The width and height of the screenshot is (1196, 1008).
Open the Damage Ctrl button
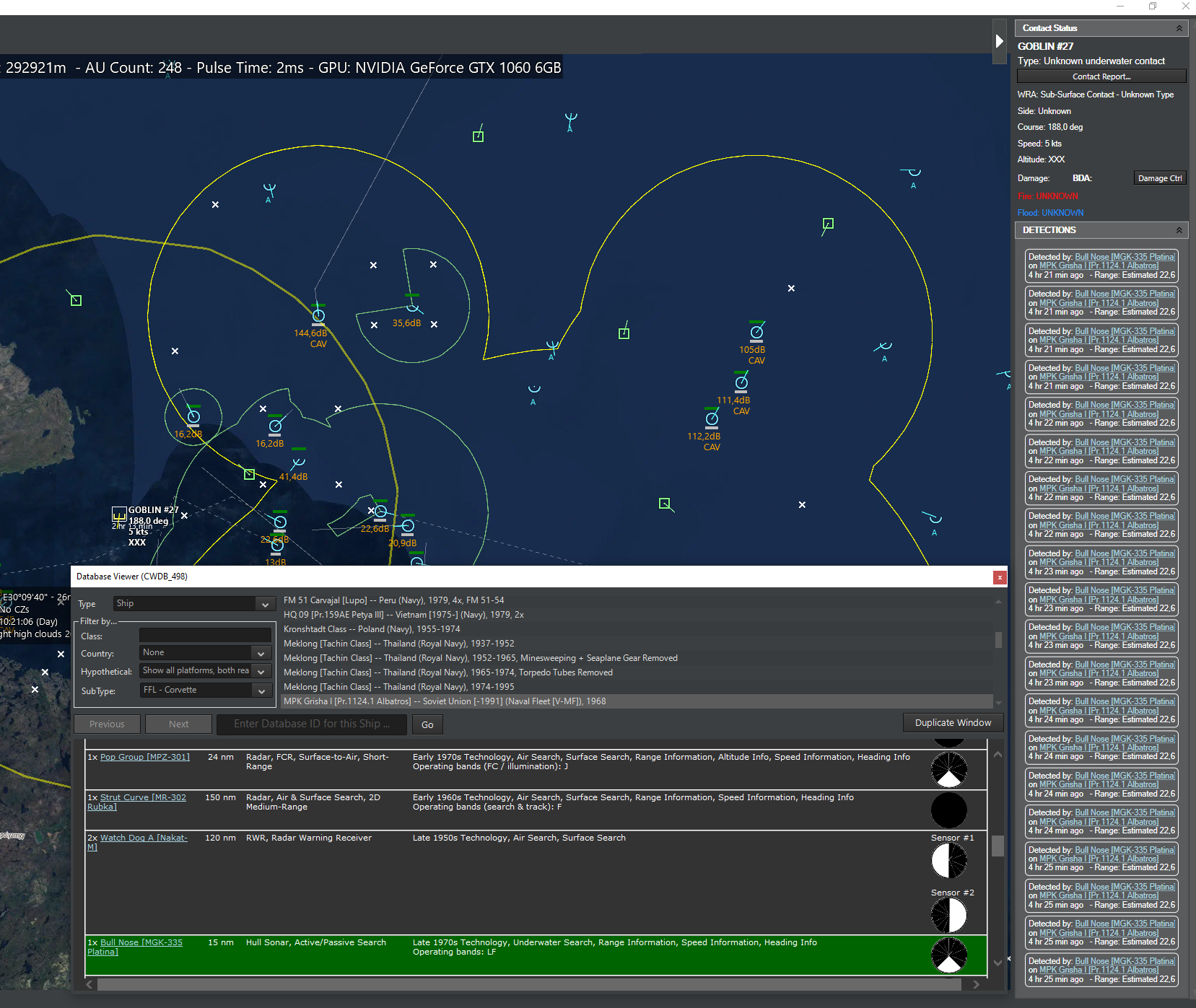coord(1160,178)
